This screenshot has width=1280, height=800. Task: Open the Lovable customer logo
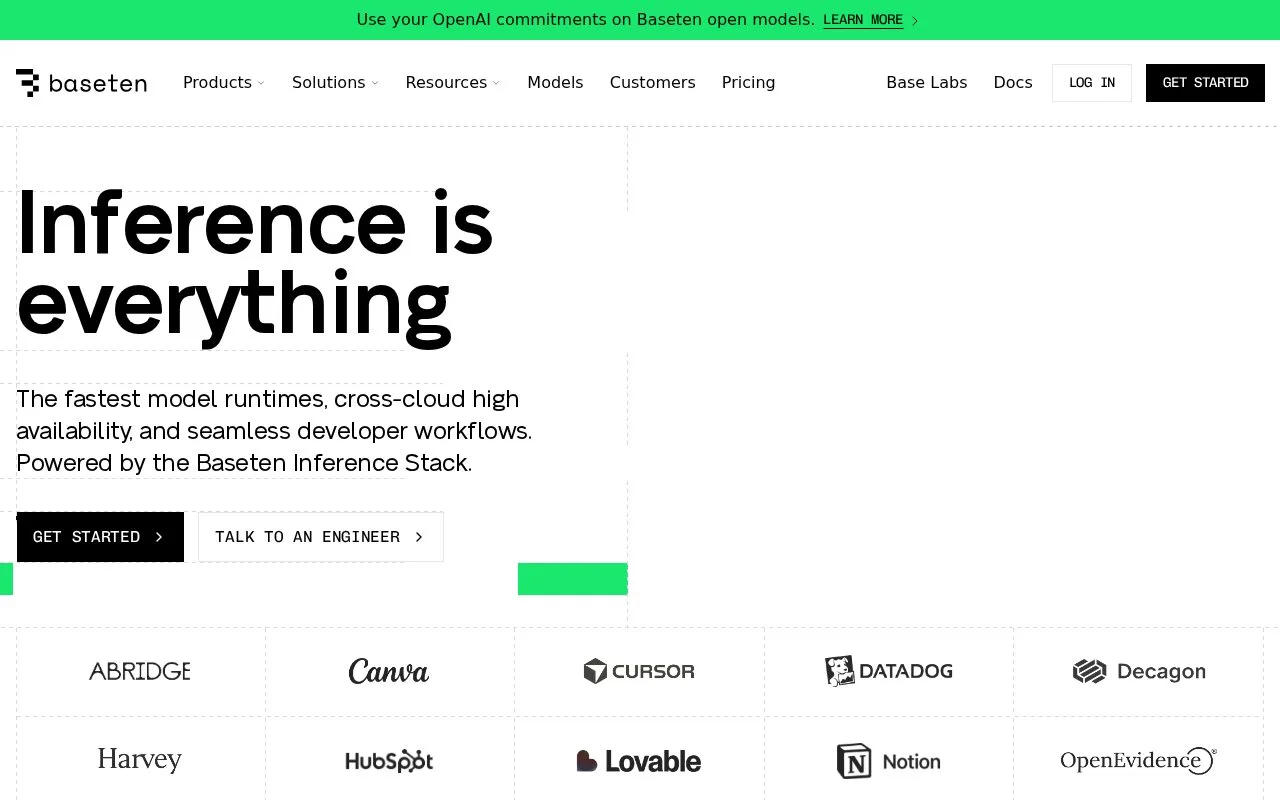(639, 761)
